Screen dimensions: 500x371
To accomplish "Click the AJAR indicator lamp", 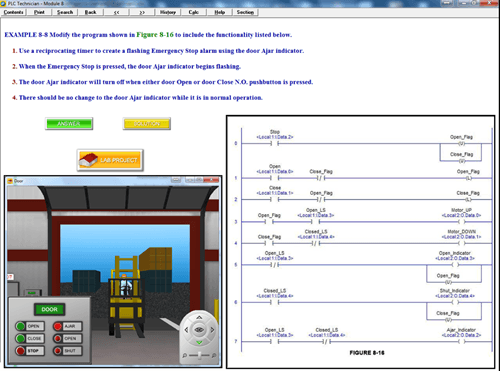I will 58,326.
